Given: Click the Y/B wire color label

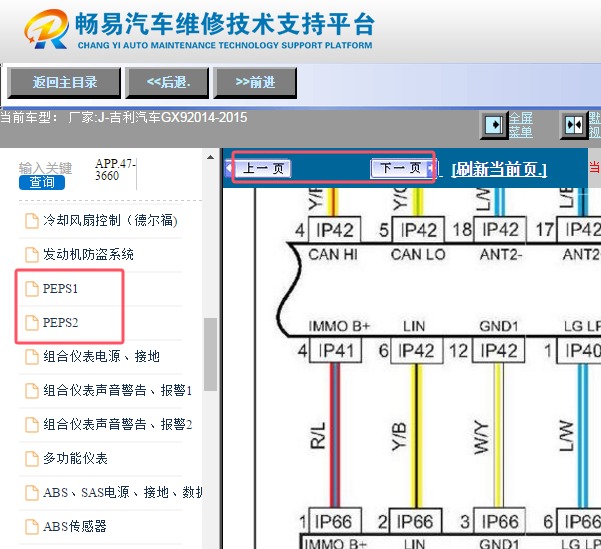Looking at the screenshot, I should point(399,437).
